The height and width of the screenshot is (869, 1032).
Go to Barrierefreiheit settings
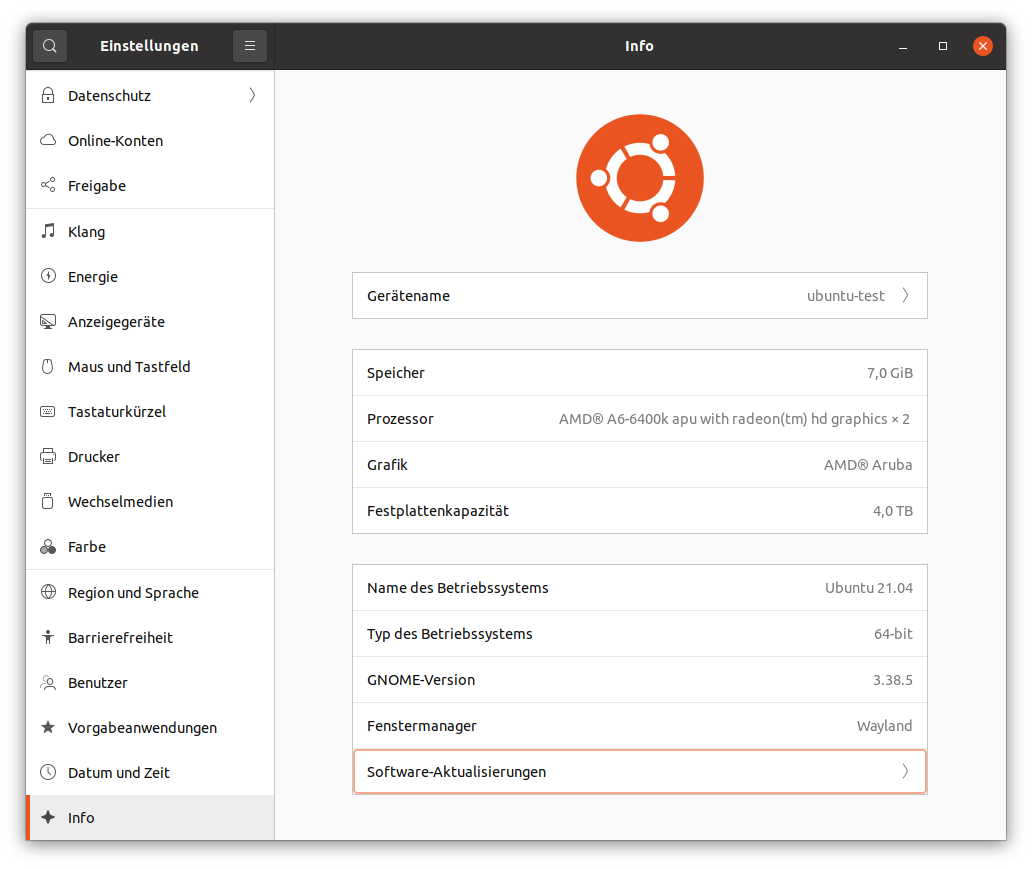point(150,637)
